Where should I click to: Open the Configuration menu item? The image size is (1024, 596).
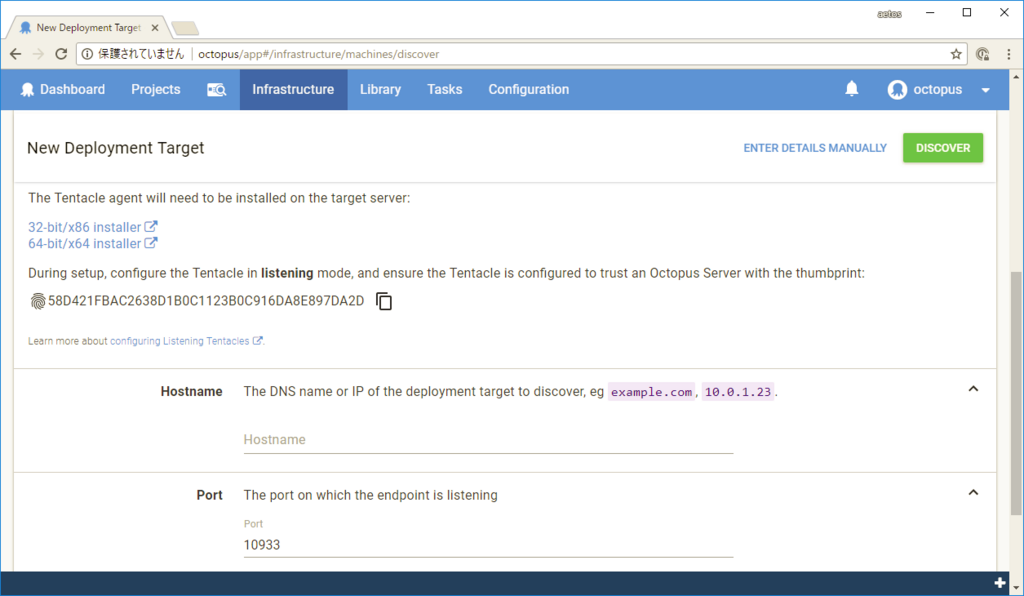pos(528,89)
